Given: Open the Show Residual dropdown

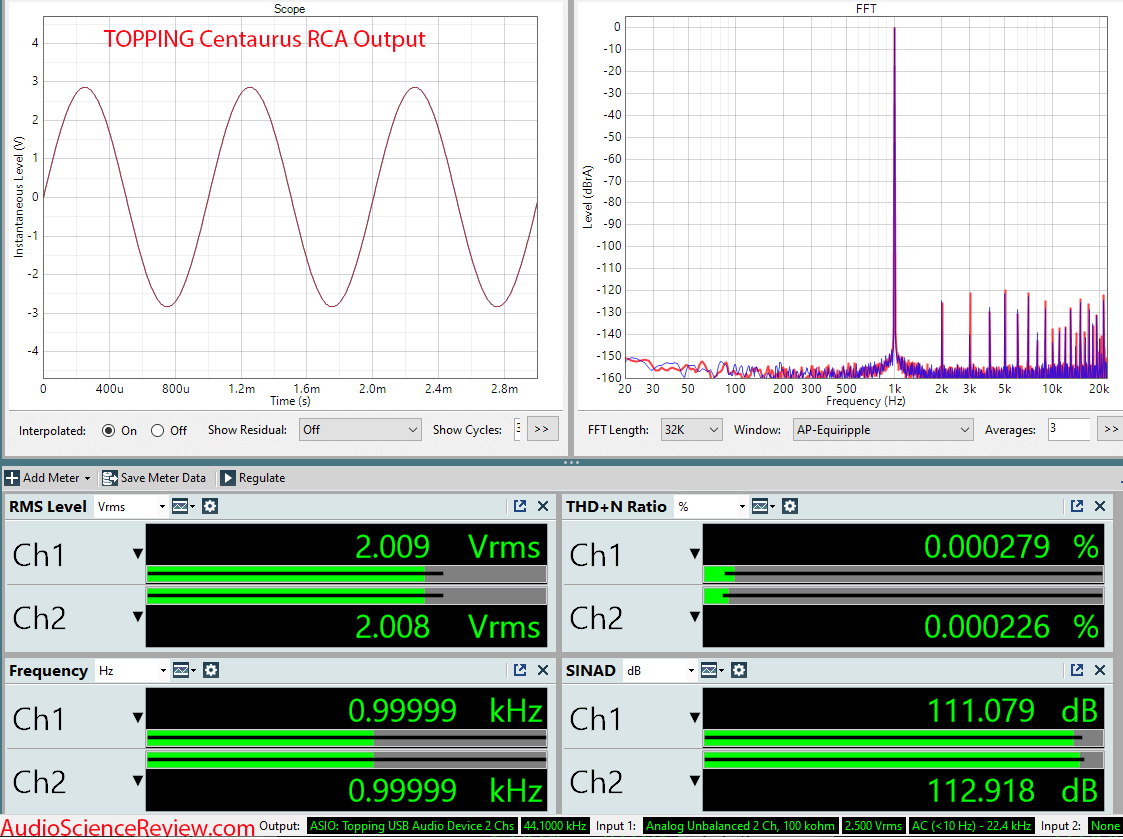Looking at the screenshot, I should 360,429.
